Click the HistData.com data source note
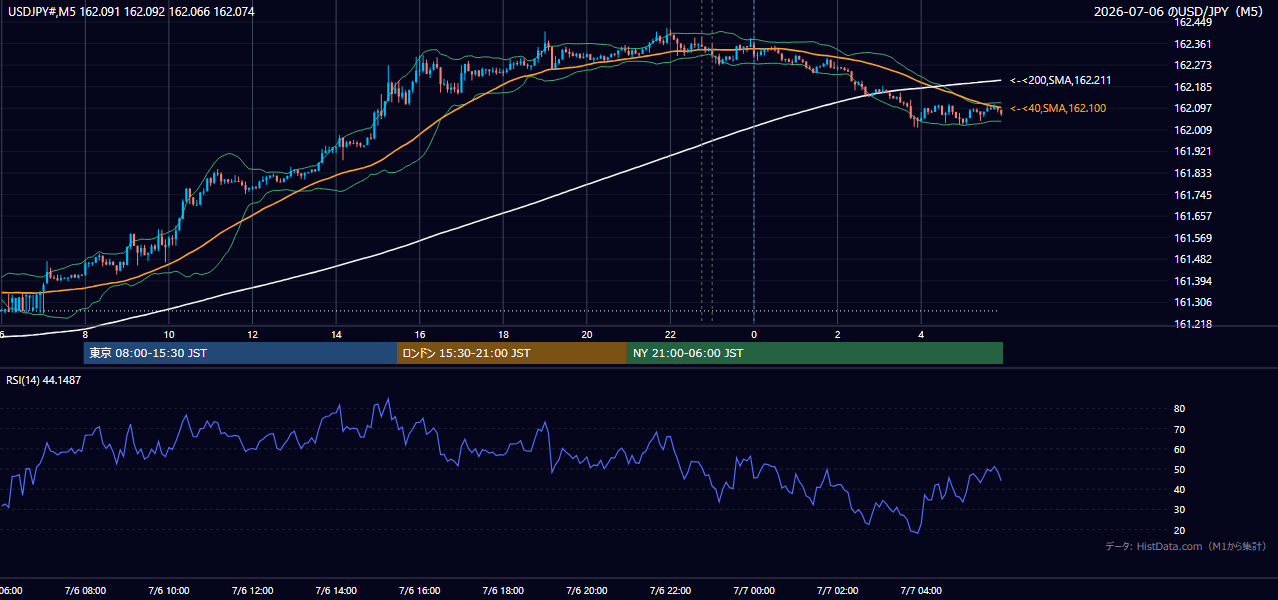1278x600 pixels. 1185,546
